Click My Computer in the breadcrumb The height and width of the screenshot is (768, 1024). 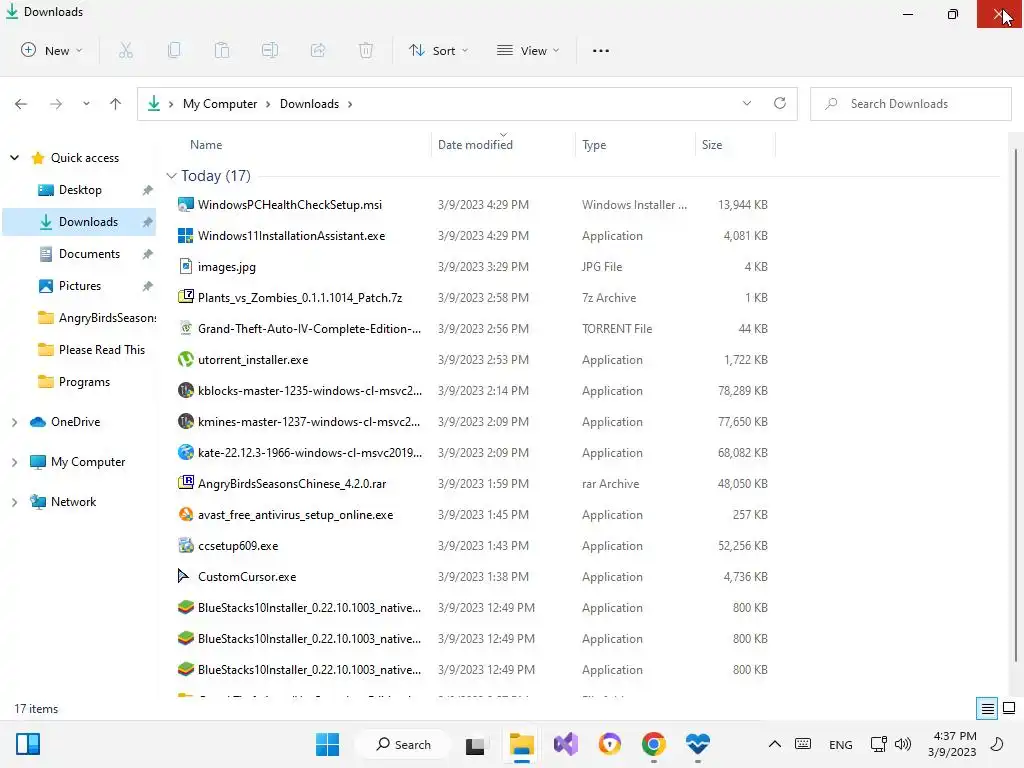[x=219, y=104]
